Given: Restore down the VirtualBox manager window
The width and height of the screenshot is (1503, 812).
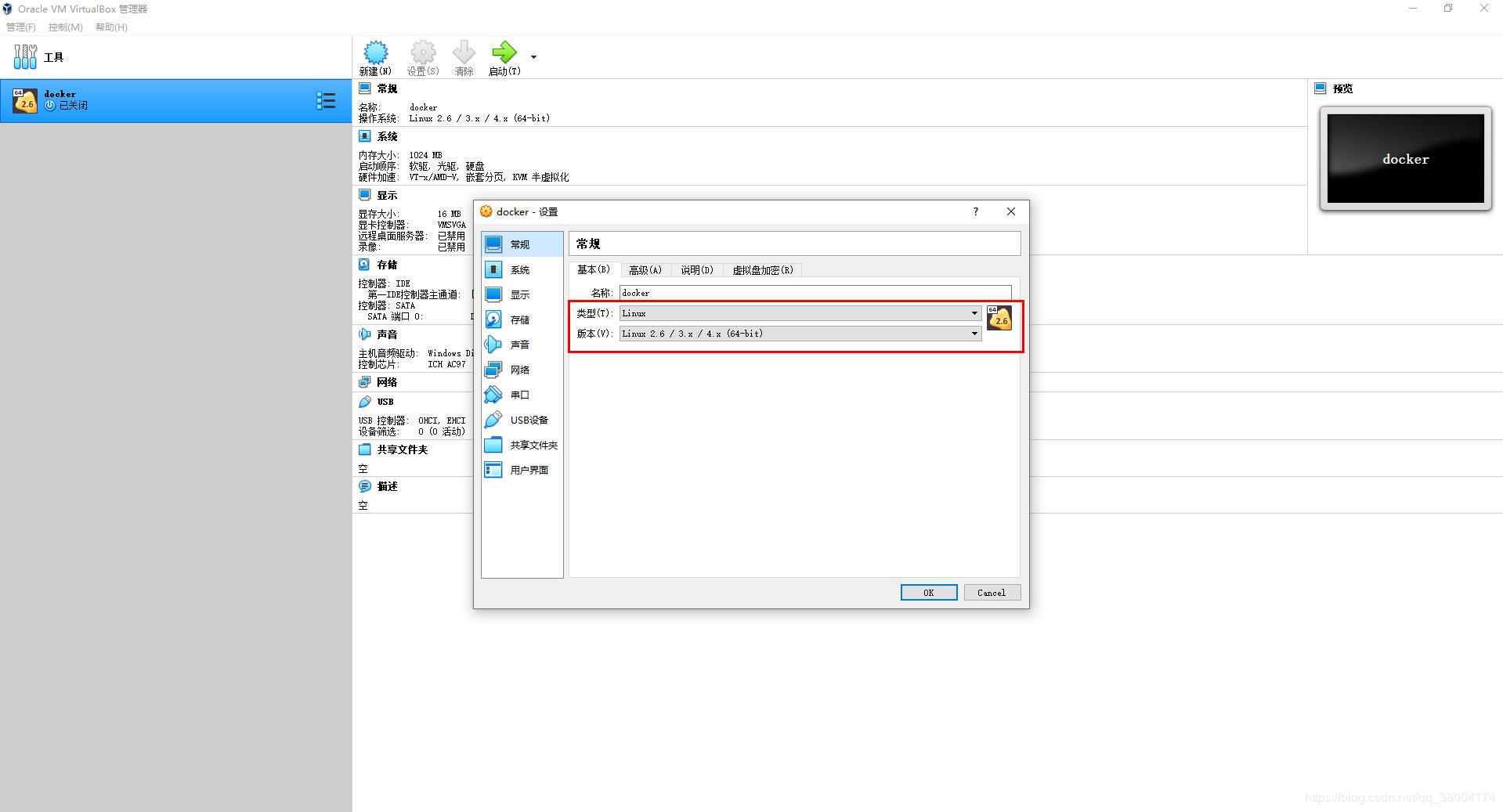Looking at the screenshot, I should [1448, 9].
